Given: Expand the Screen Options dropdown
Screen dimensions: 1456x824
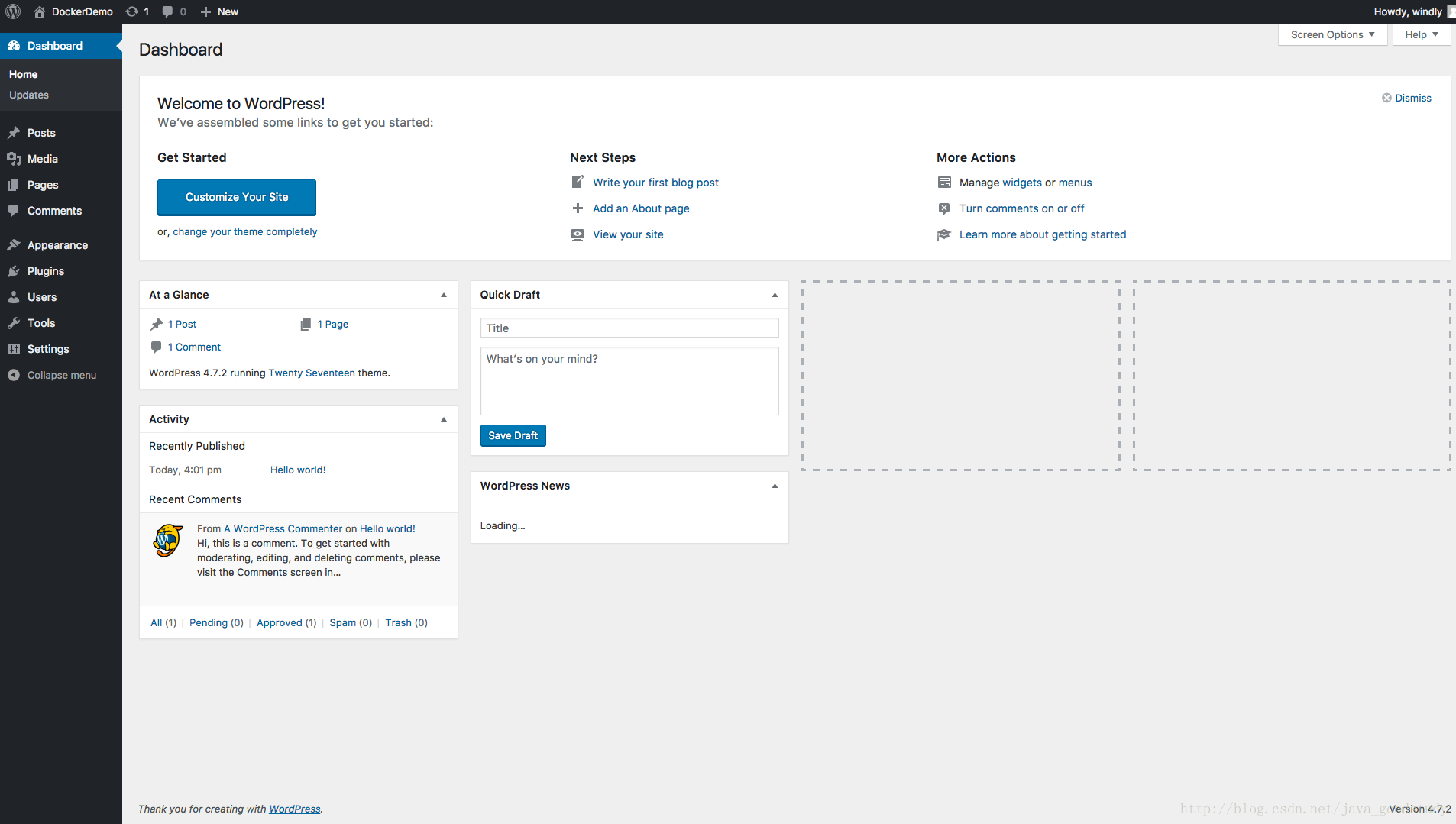Looking at the screenshot, I should pos(1333,34).
